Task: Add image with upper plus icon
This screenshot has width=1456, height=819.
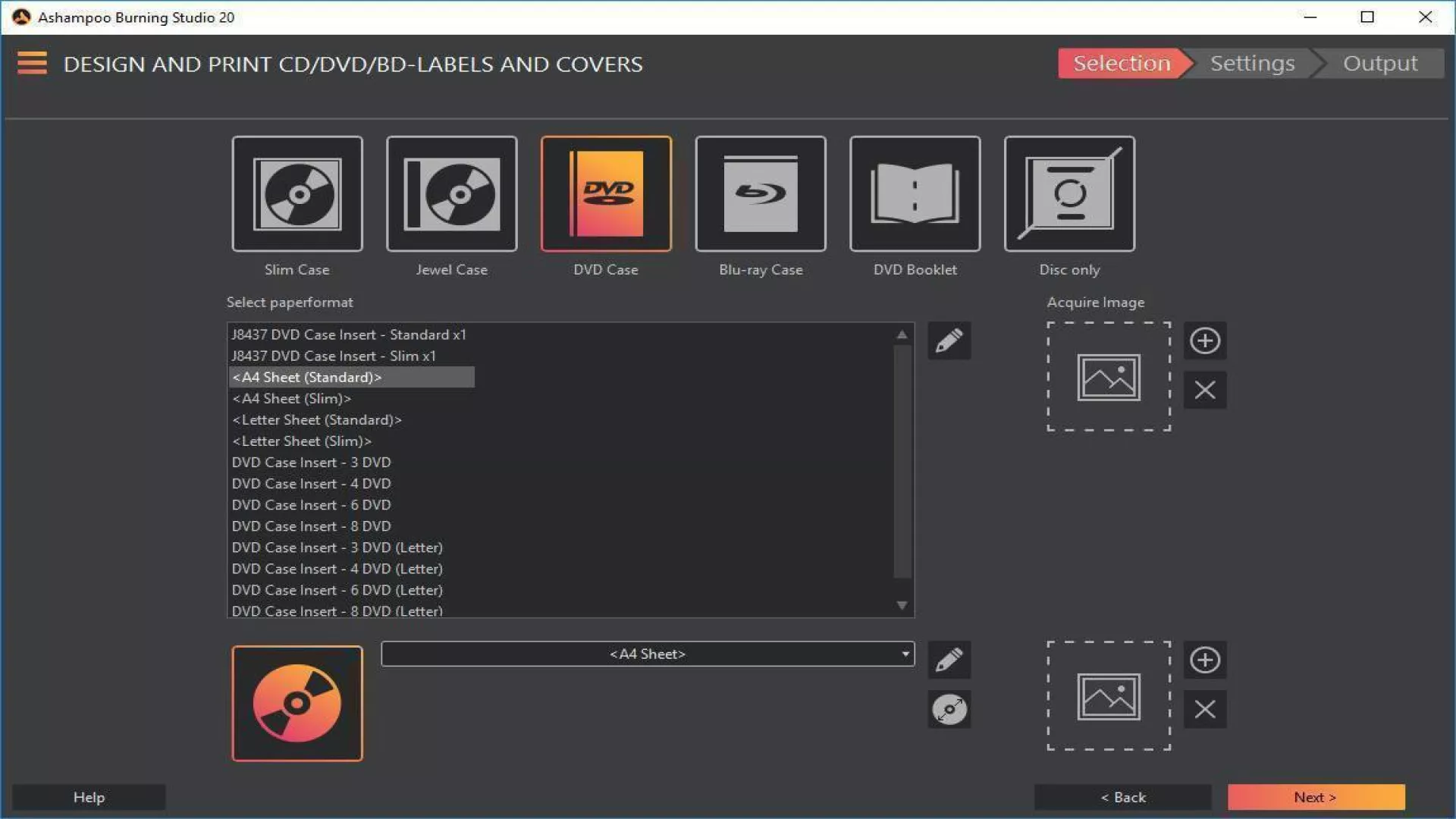Action: point(1204,340)
